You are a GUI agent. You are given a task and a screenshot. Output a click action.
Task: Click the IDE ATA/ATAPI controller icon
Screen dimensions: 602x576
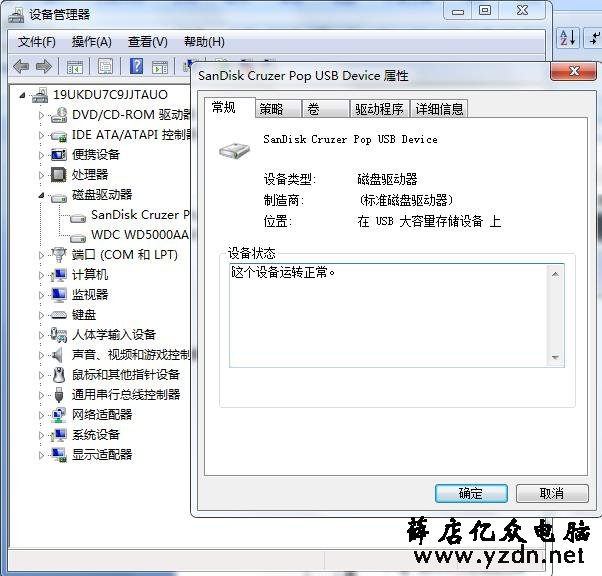click(59, 135)
